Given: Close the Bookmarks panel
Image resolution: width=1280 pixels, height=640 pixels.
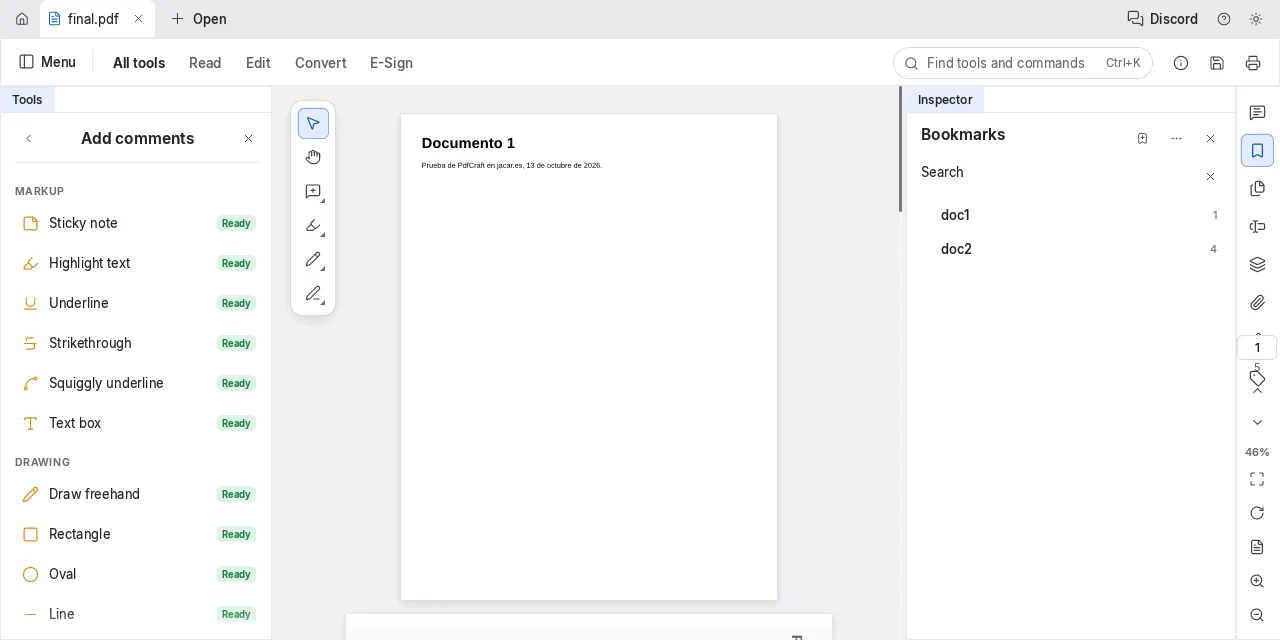Looking at the screenshot, I should pyautogui.click(x=1211, y=139).
